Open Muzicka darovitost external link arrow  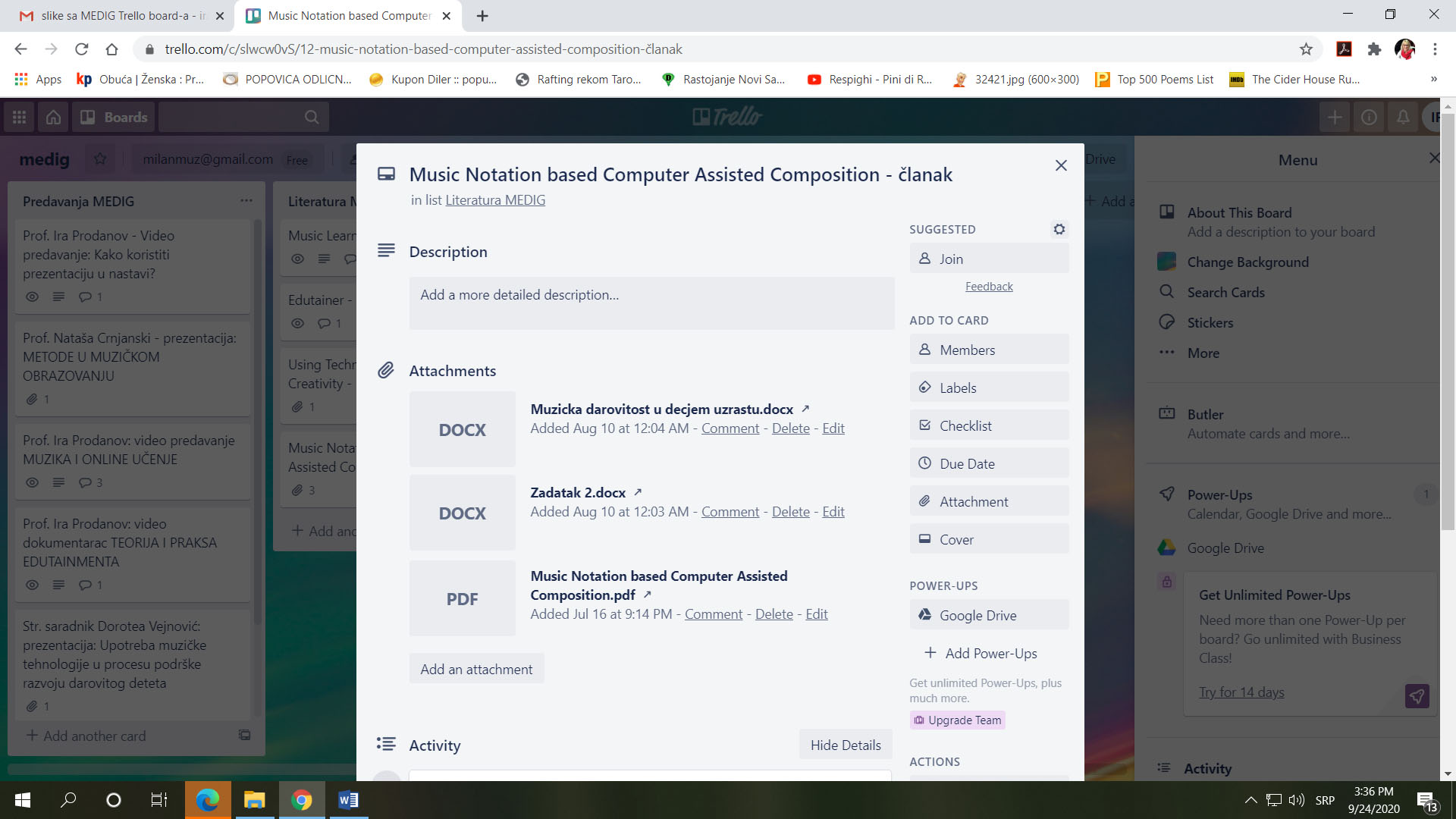(x=805, y=408)
